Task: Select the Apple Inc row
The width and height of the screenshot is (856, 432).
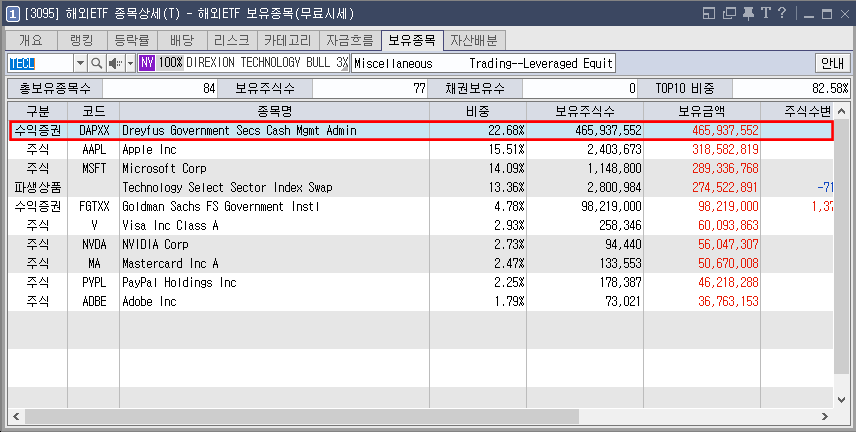Action: [421, 150]
